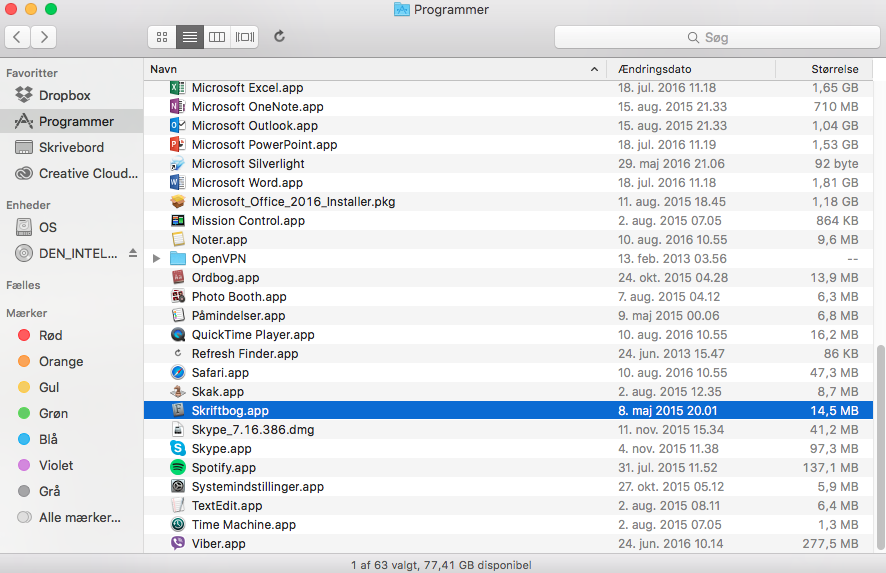The height and width of the screenshot is (573, 886).
Task: Click the Viber app icon
Action: (x=178, y=544)
